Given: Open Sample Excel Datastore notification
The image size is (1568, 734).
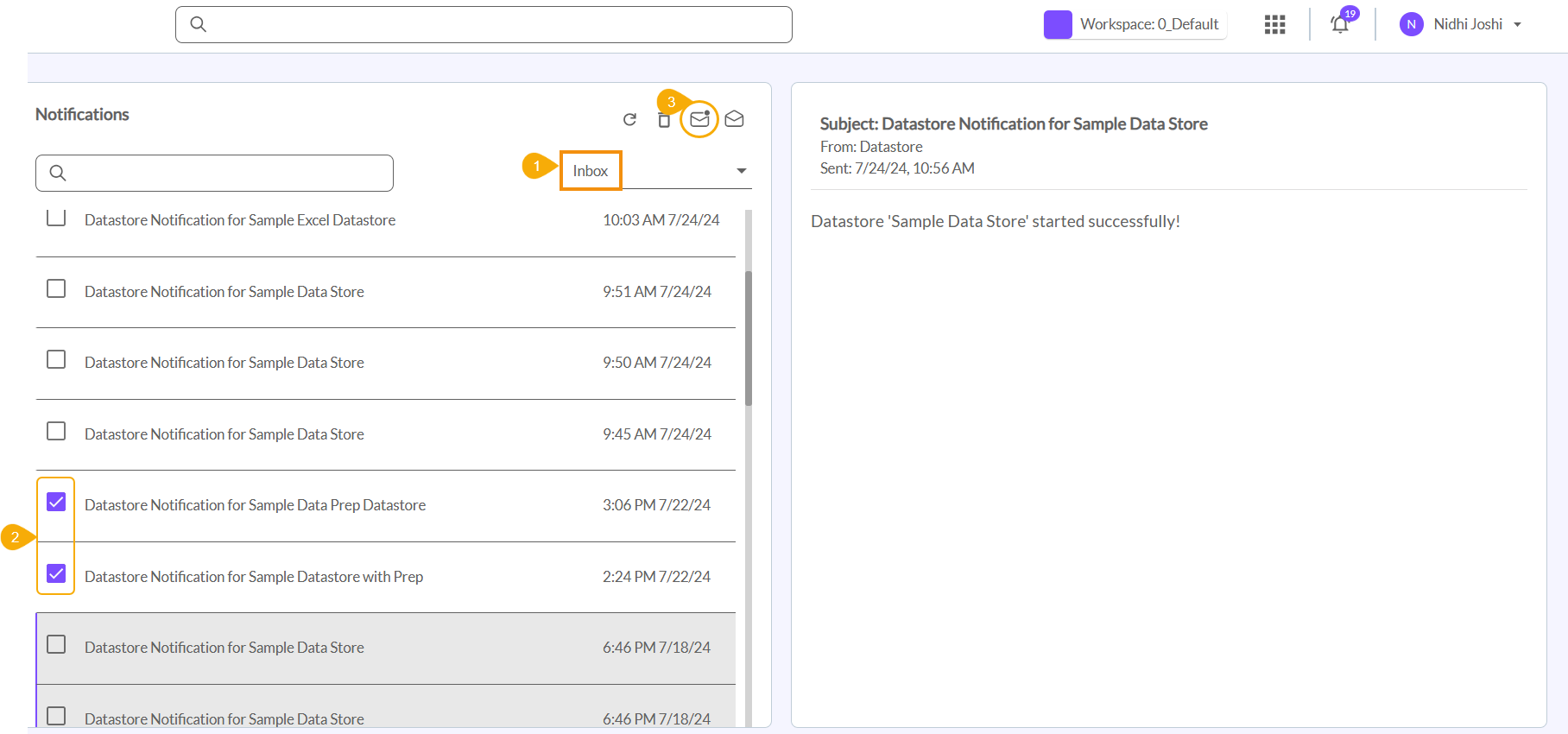Looking at the screenshot, I should (240, 220).
